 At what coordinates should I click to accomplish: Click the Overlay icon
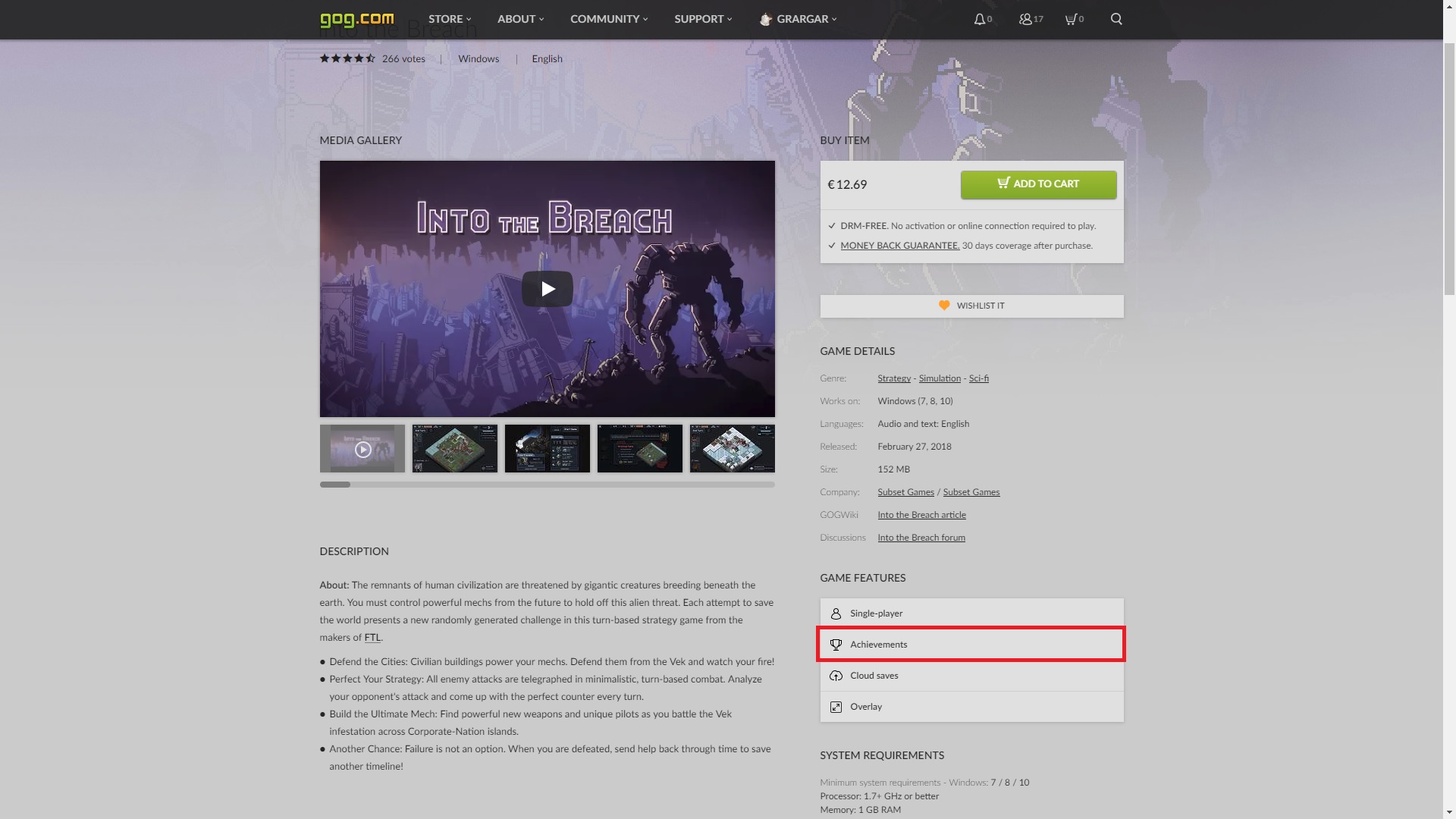[836, 707]
